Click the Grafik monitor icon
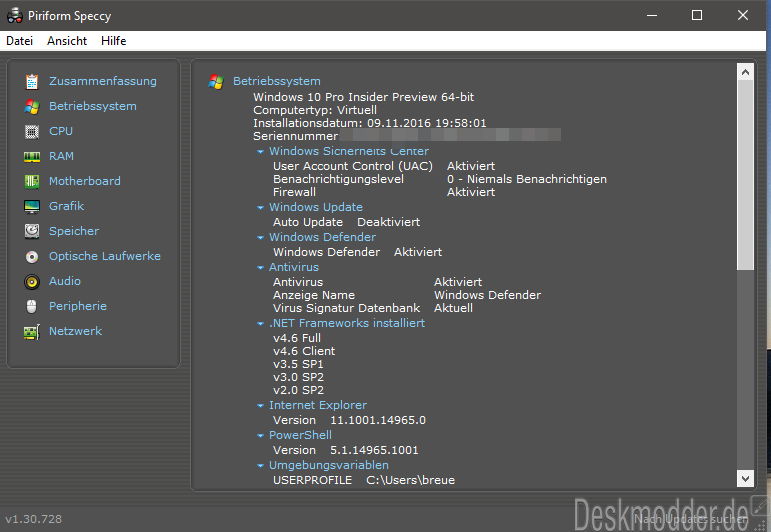This screenshot has width=771, height=532. [x=32, y=207]
